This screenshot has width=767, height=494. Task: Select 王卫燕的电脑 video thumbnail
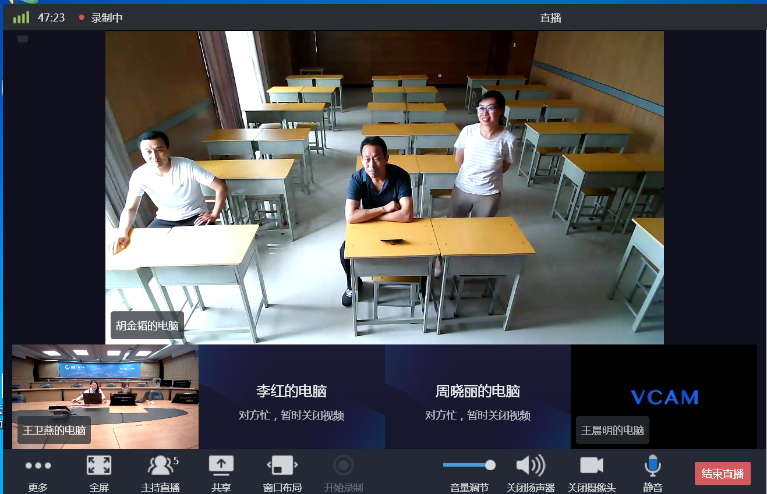(x=105, y=396)
